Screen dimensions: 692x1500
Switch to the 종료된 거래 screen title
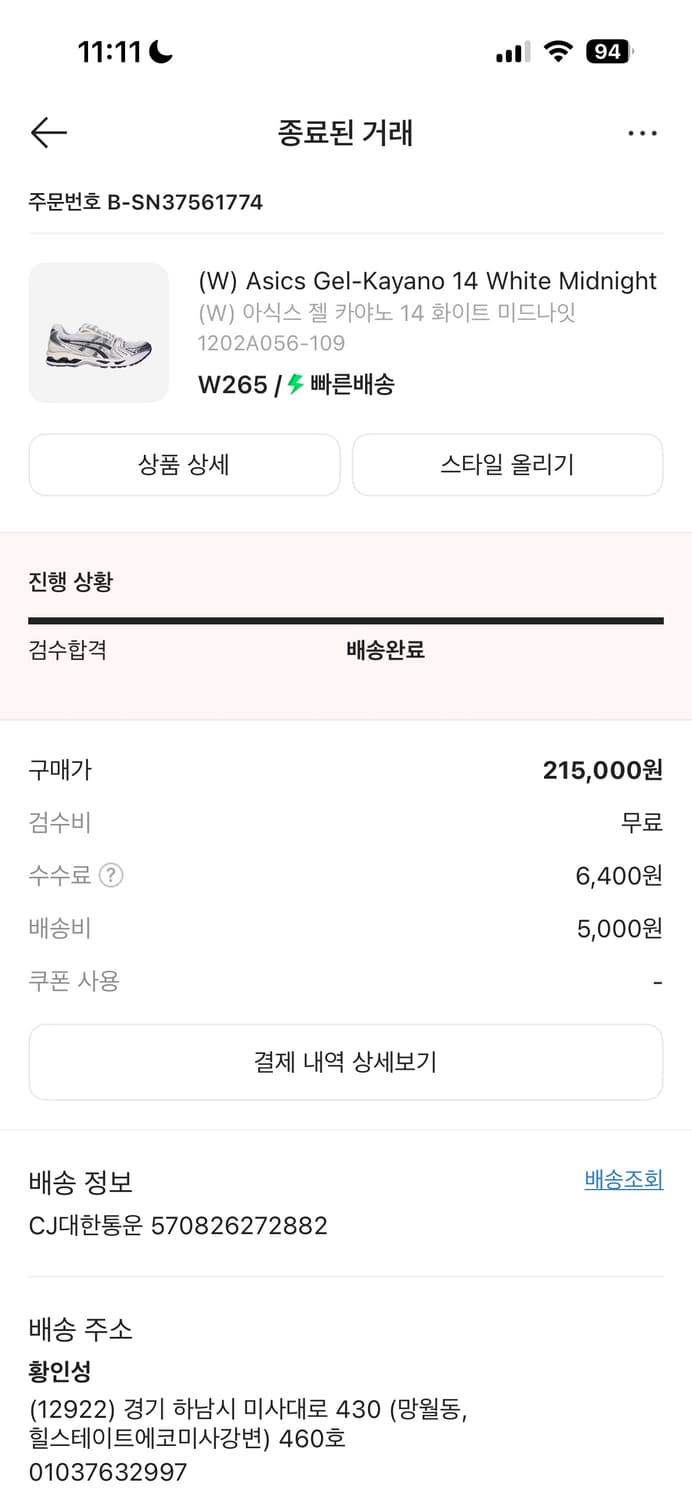[346, 132]
